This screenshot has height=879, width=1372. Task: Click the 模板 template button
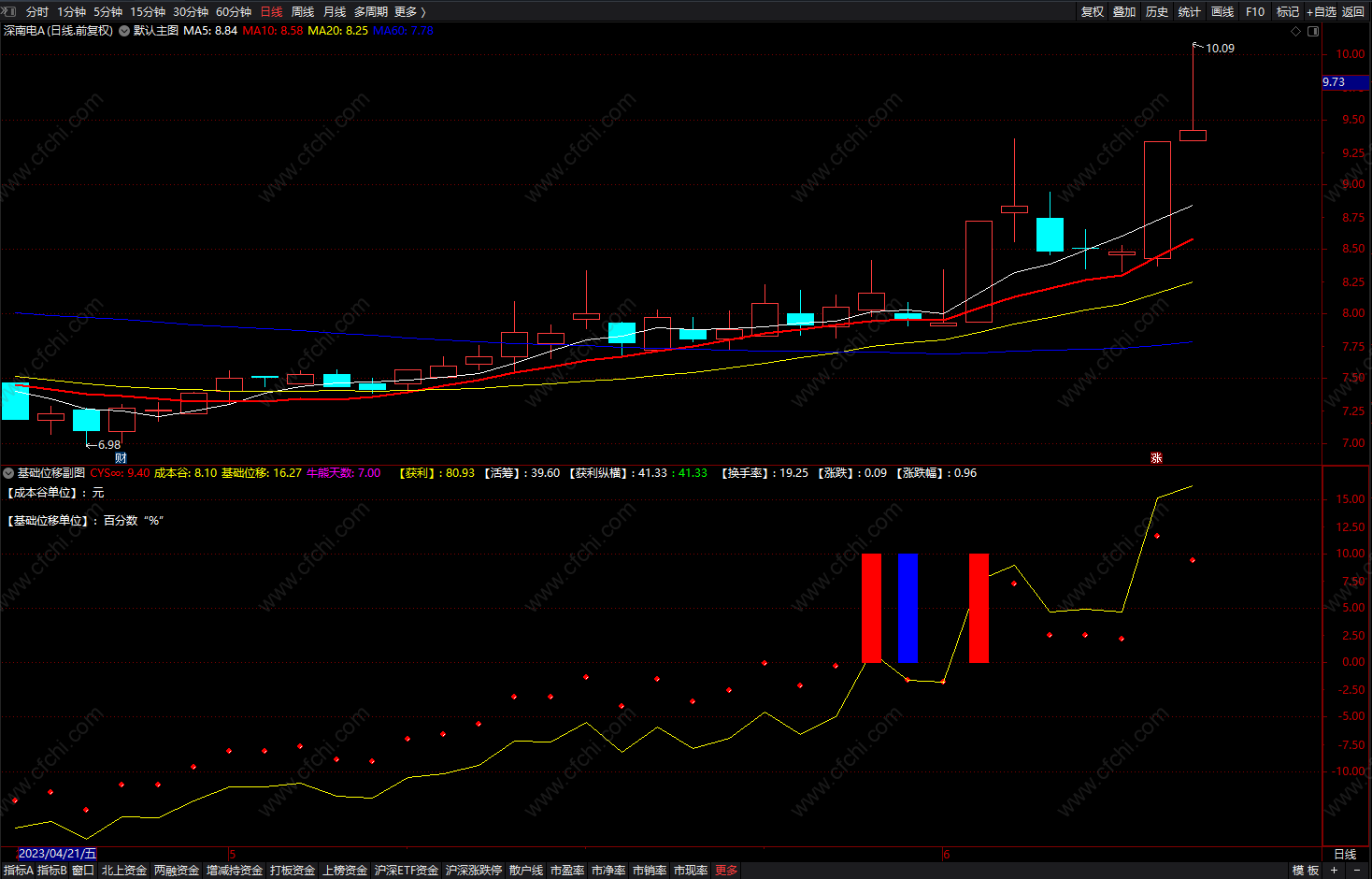click(x=1306, y=871)
